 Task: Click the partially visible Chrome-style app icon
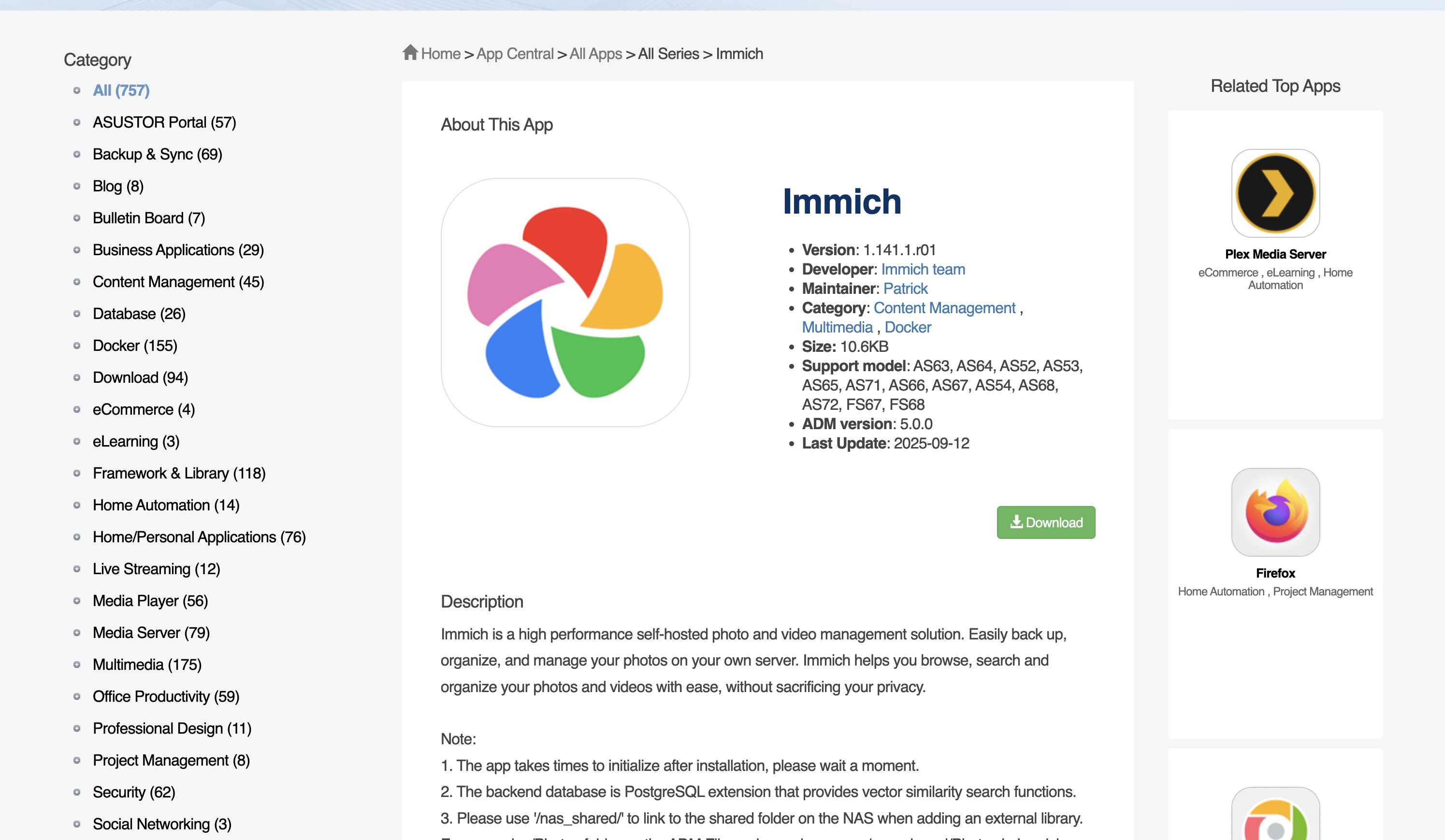(x=1275, y=817)
